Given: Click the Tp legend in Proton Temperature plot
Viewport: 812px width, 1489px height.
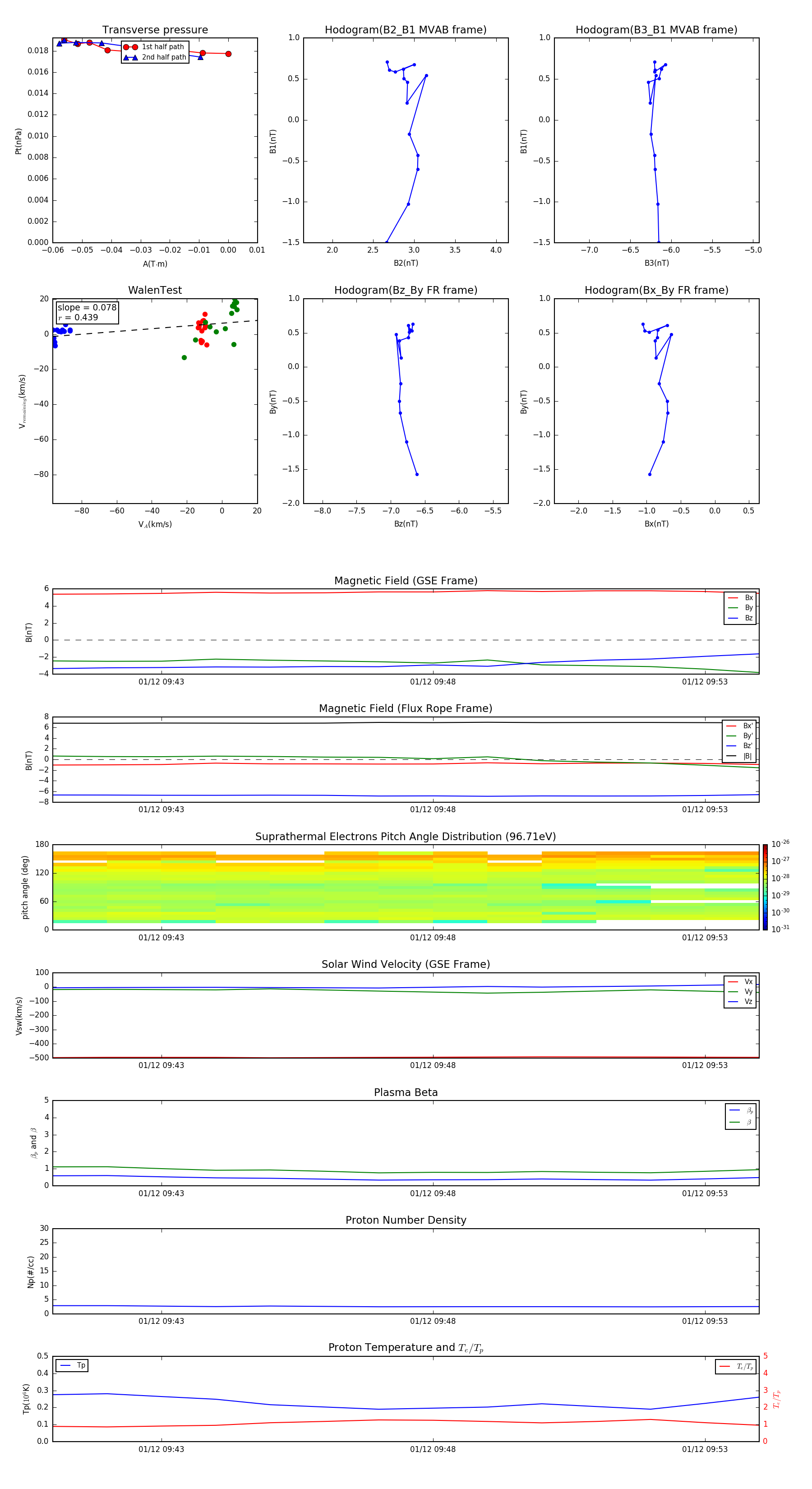Looking at the screenshot, I should click(72, 1365).
